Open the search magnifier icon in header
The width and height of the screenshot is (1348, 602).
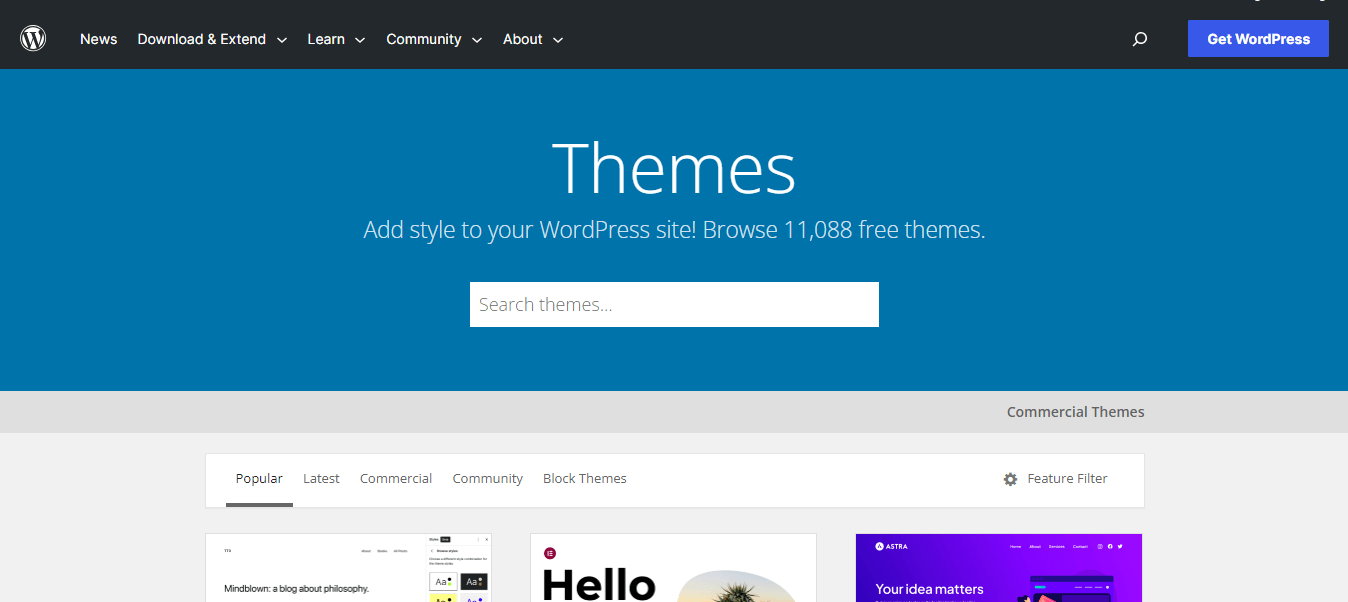[1140, 39]
